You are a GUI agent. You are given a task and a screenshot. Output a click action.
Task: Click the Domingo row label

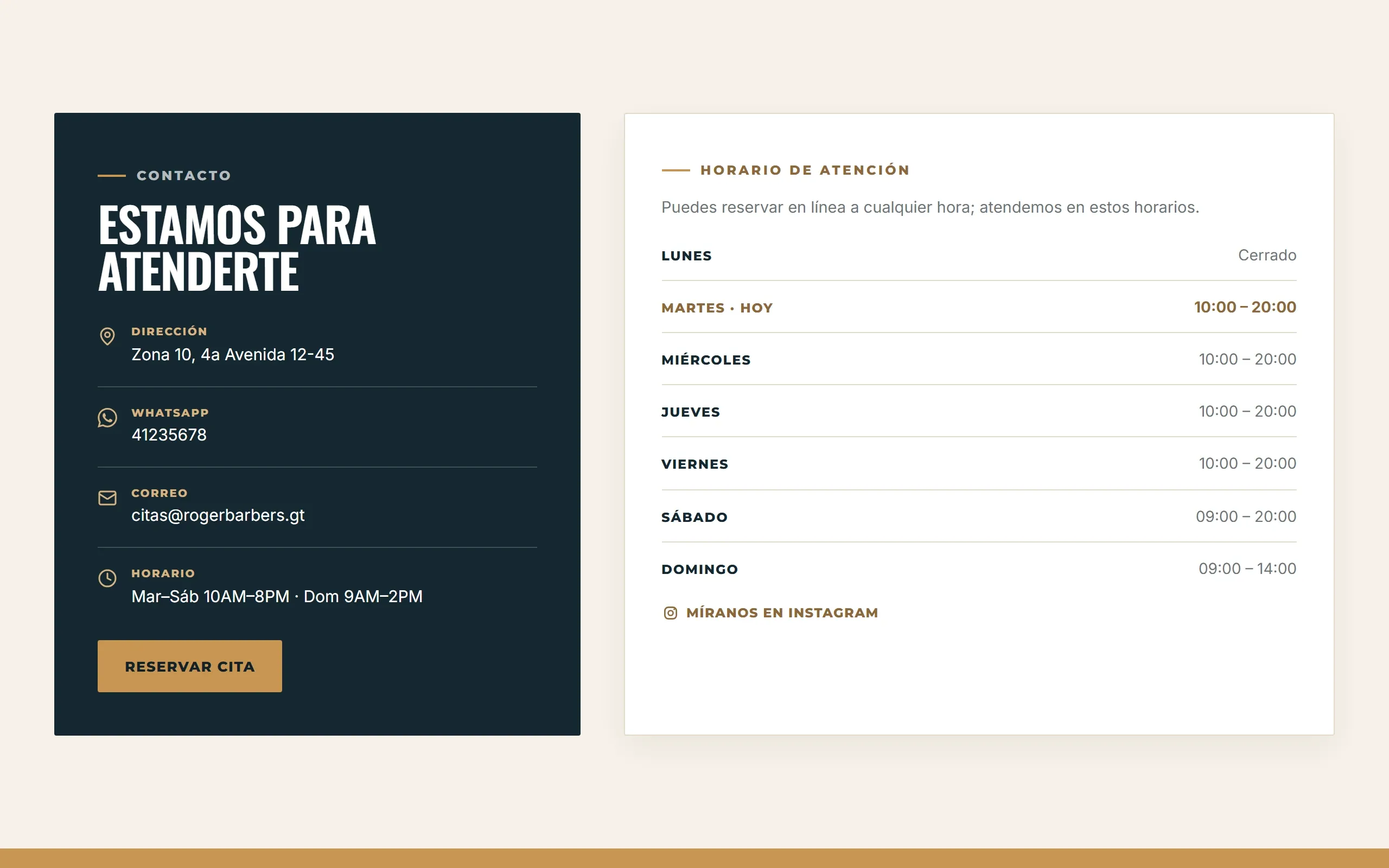coord(700,570)
